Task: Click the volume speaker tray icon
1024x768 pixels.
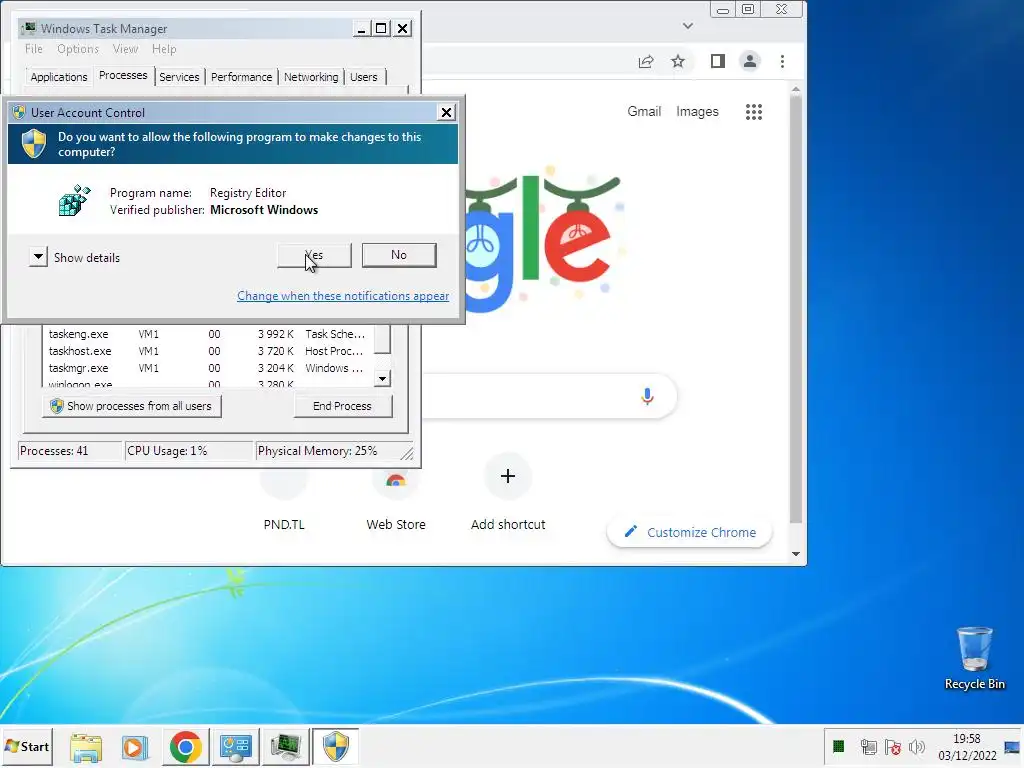Action: click(918, 746)
